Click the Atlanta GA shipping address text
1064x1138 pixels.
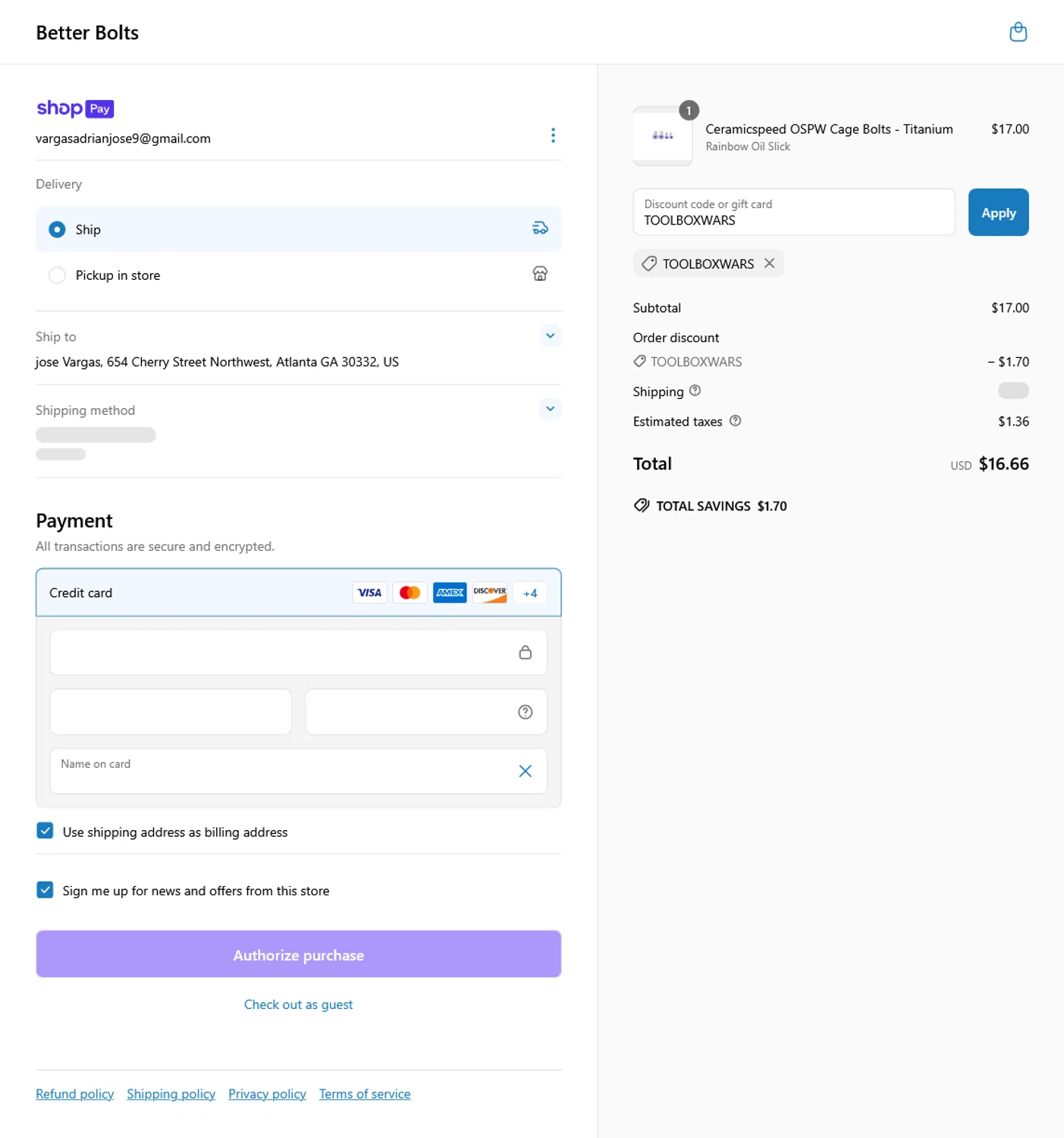pos(217,362)
